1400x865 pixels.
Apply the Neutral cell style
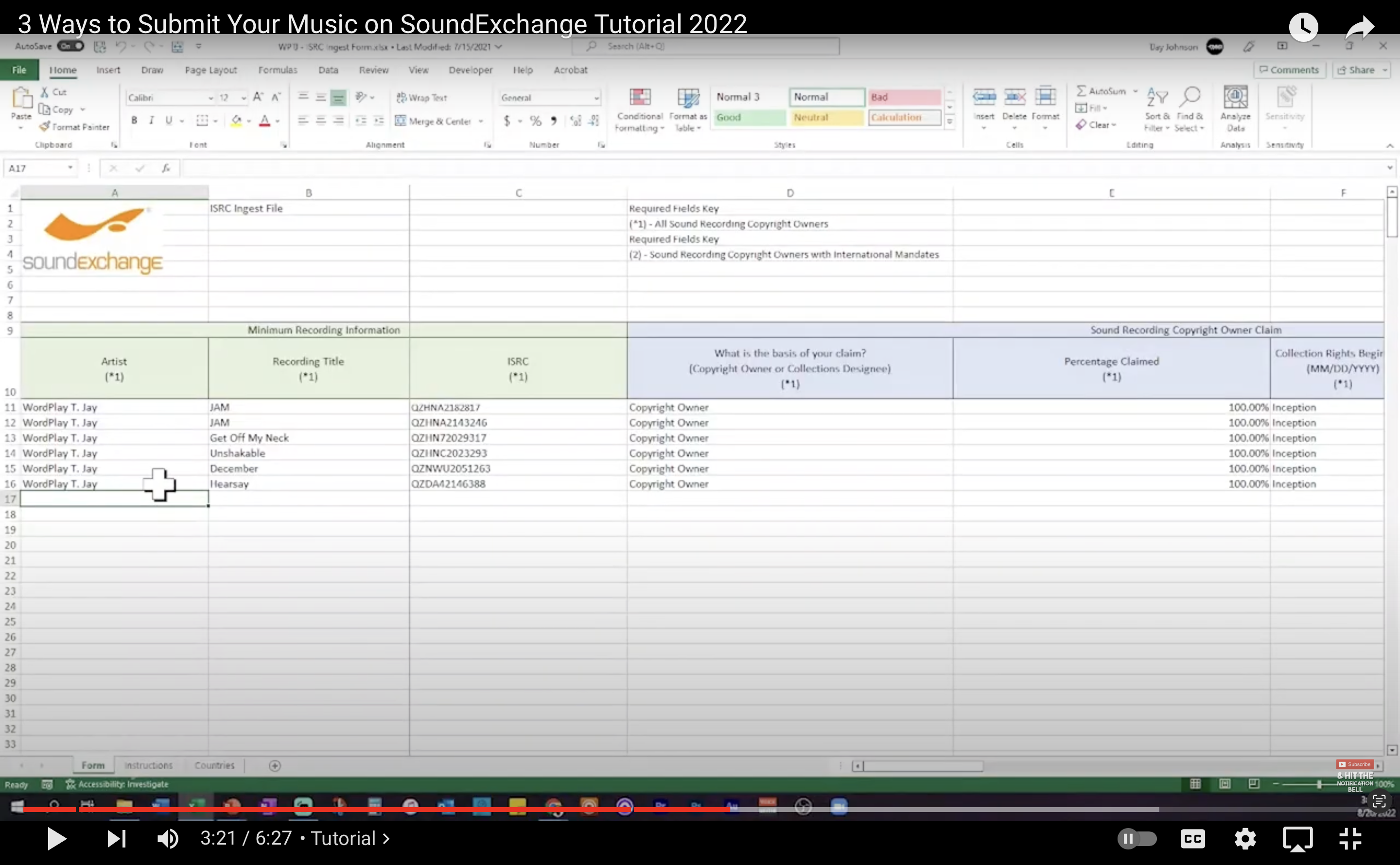(x=826, y=117)
